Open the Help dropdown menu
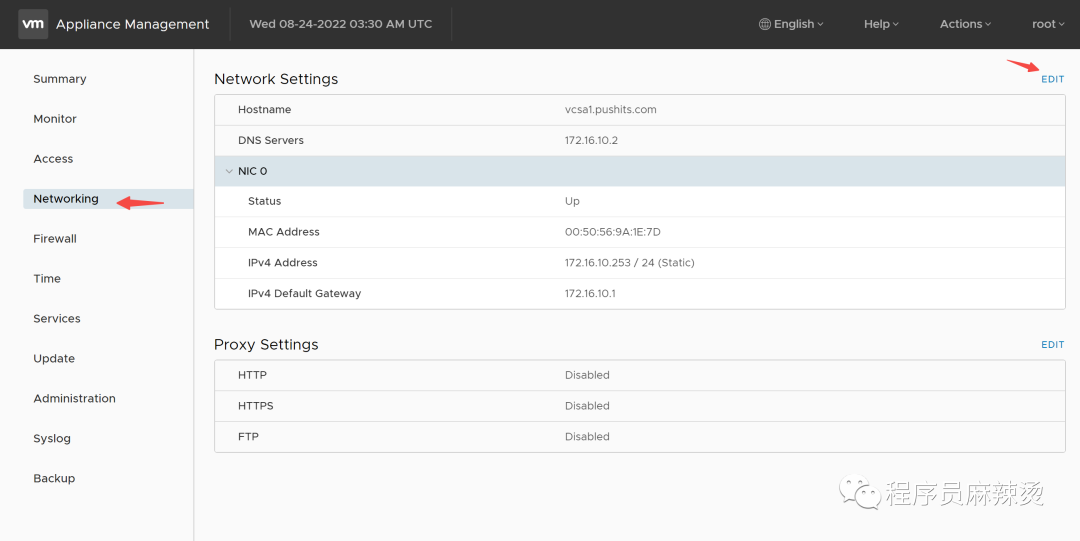The image size is (1080, 541). (881, 24)
